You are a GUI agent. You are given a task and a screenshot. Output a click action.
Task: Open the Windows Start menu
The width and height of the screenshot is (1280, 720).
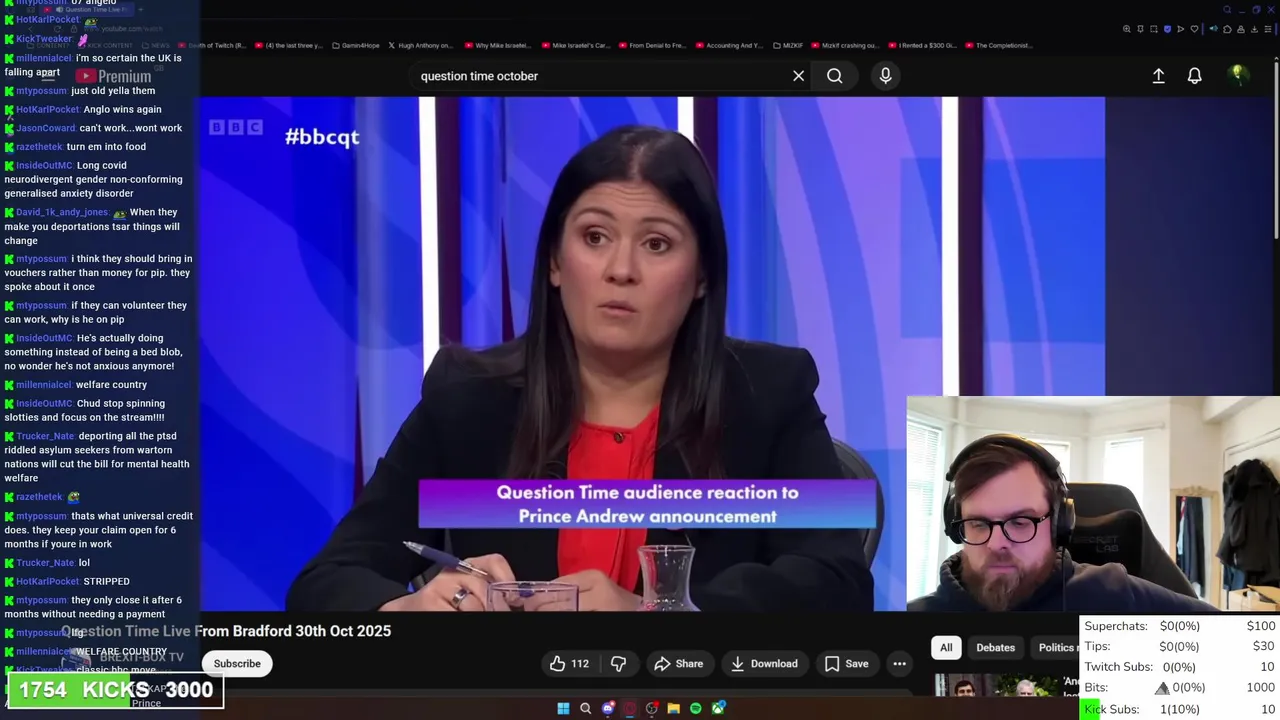(563, 708)
